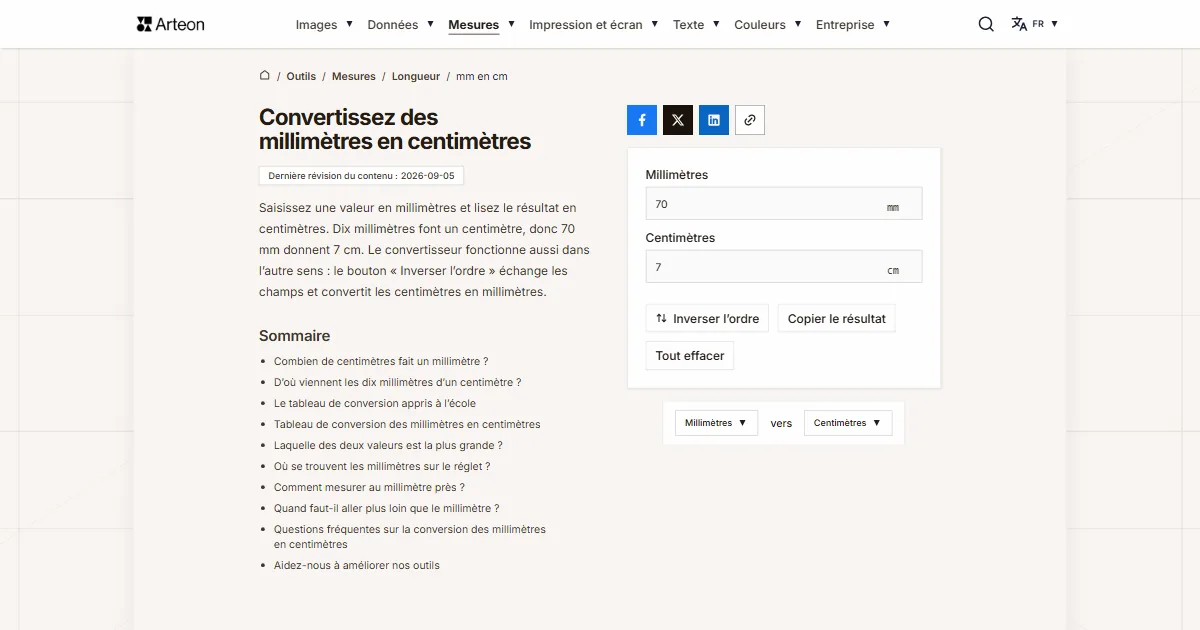Click Copier le résultat button

[x=837, y=319]
